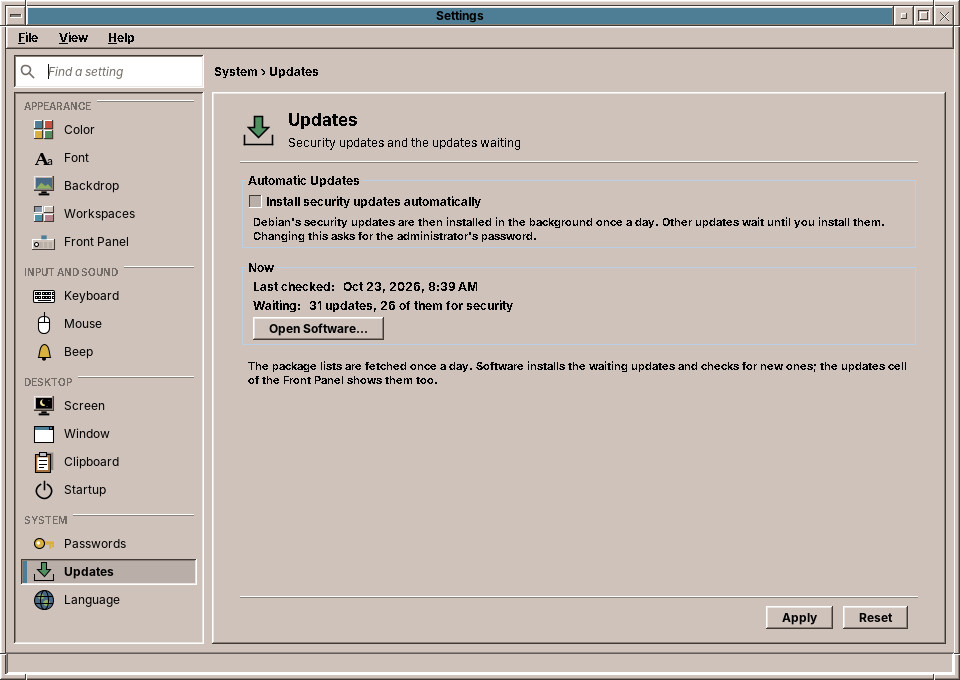The image size is (960, 680).
Task: Click the Last checked date value
Action: coord(410,286)
